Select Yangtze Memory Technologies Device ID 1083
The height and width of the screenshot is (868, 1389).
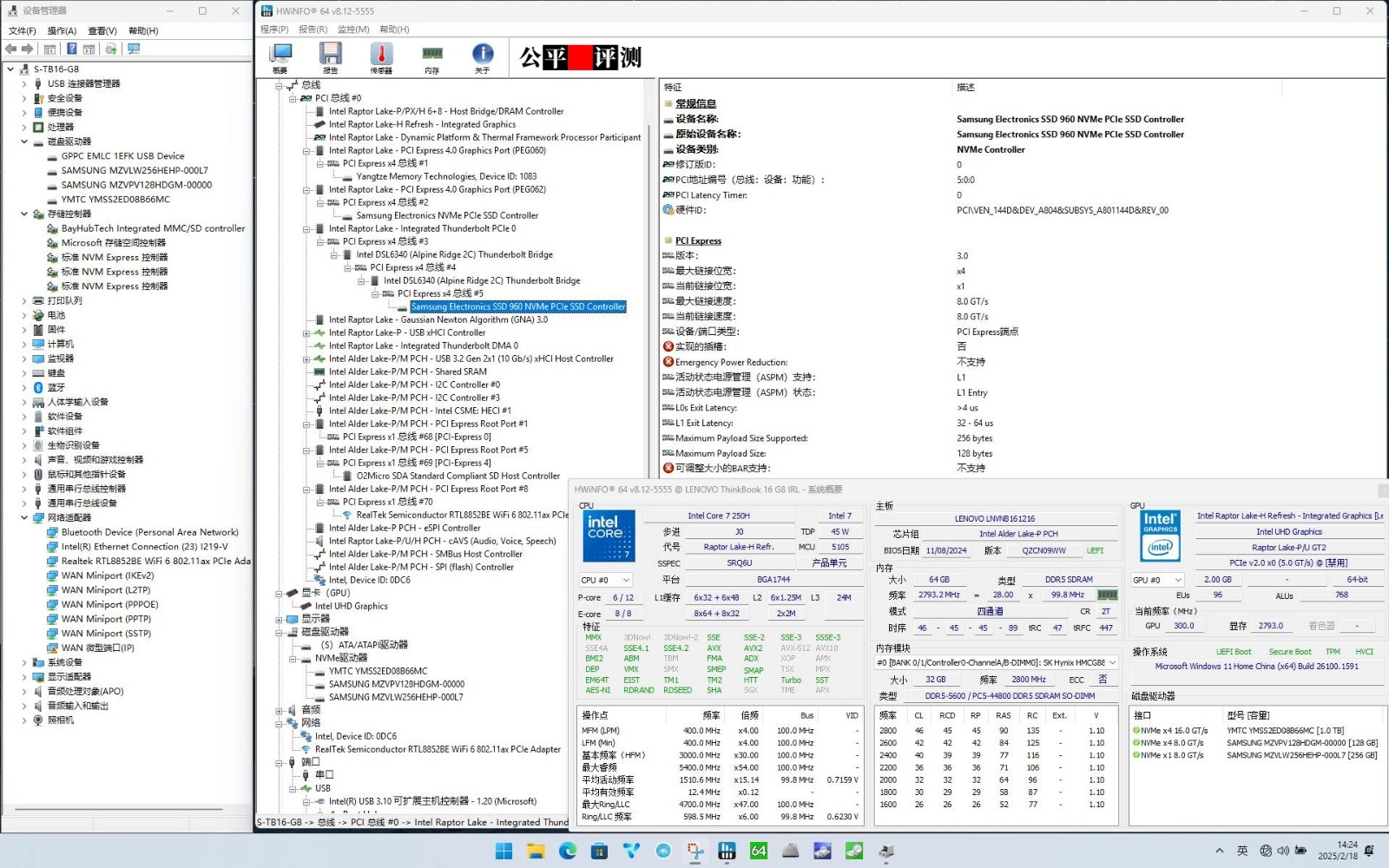tap(446, 176)
